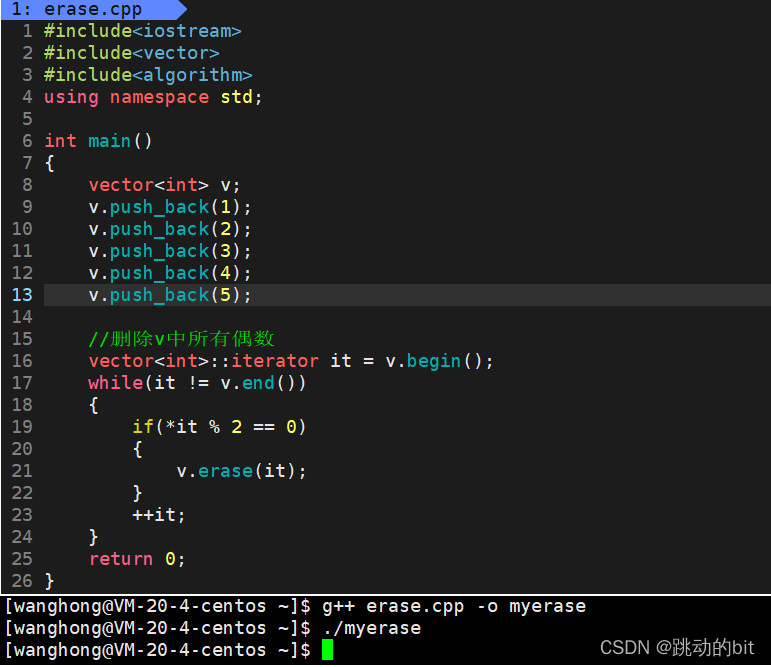Click the '++it;' statement
Image resolution: width=771 pixels, height=667 pixels.
(x=159, y=515)
